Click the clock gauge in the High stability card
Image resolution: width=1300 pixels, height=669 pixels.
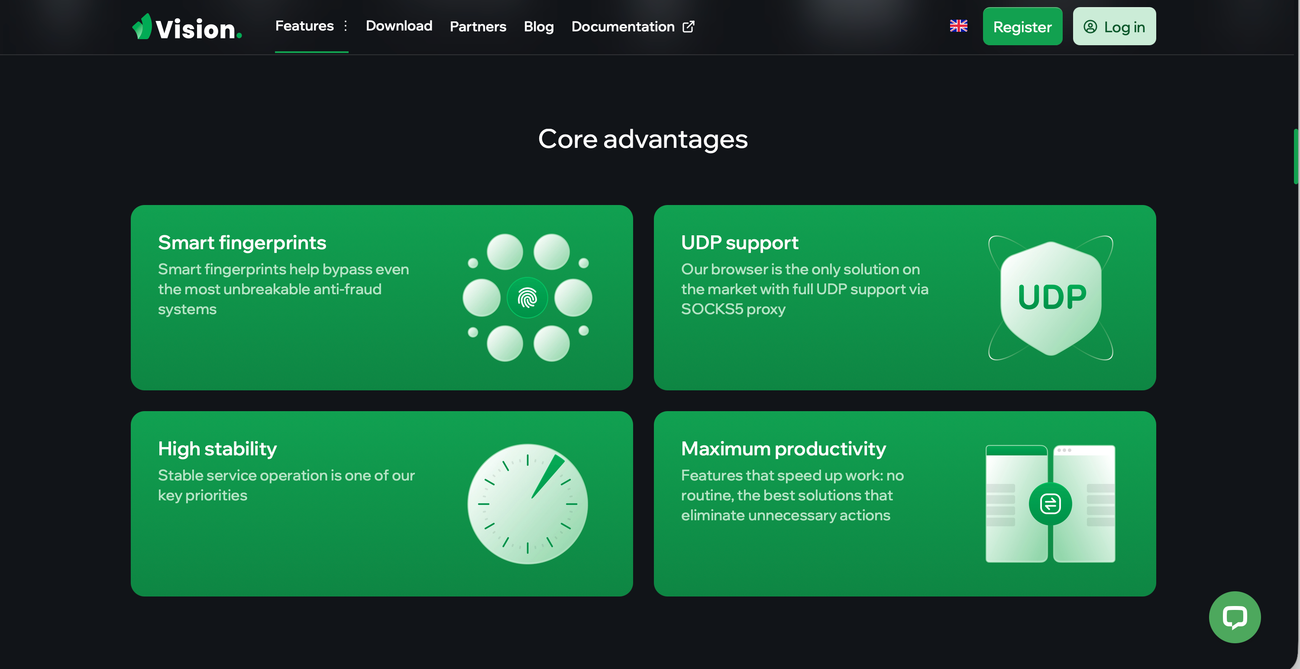coord(527,504)
